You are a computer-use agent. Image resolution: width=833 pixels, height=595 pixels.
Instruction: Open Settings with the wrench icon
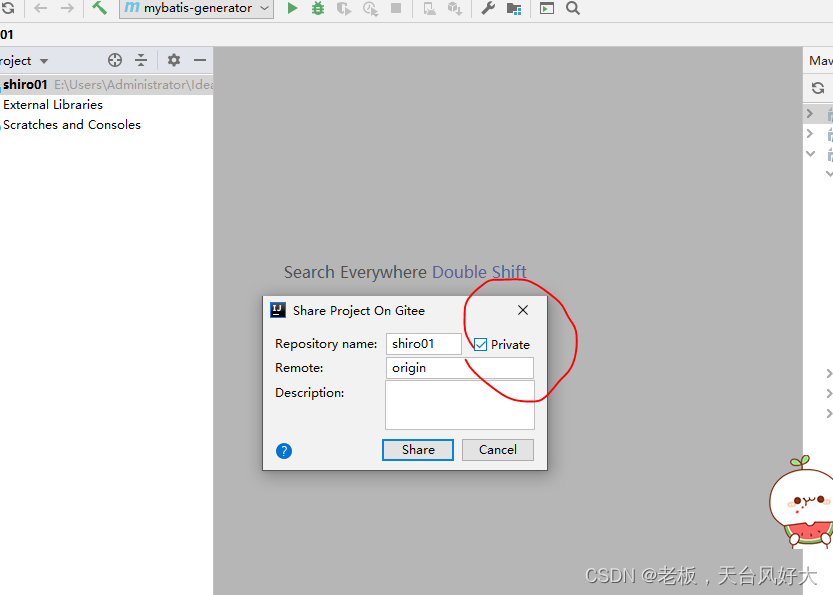[488, 8]
